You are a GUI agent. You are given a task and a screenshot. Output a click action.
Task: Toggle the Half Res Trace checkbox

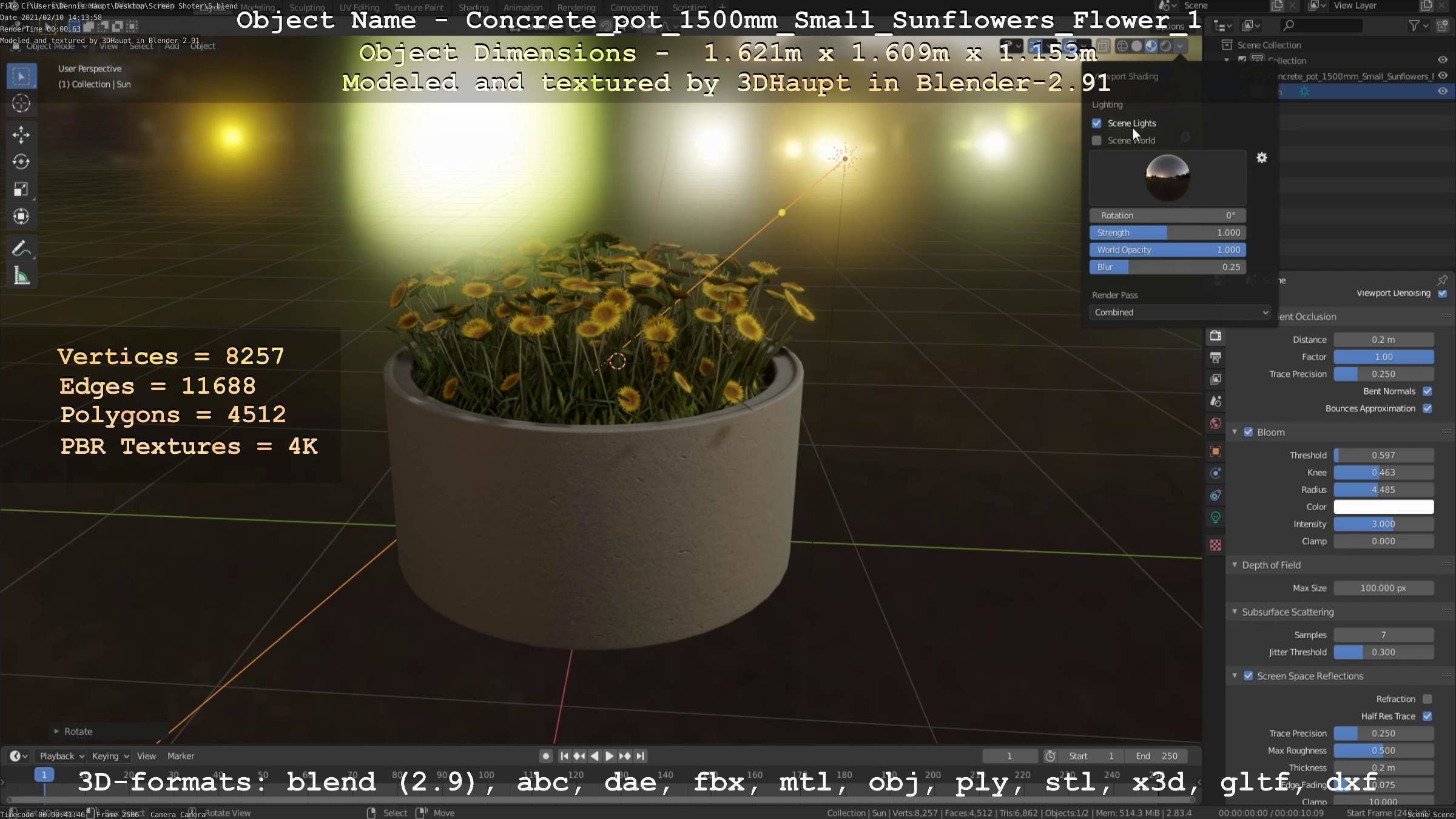[x=1427, y=716]
